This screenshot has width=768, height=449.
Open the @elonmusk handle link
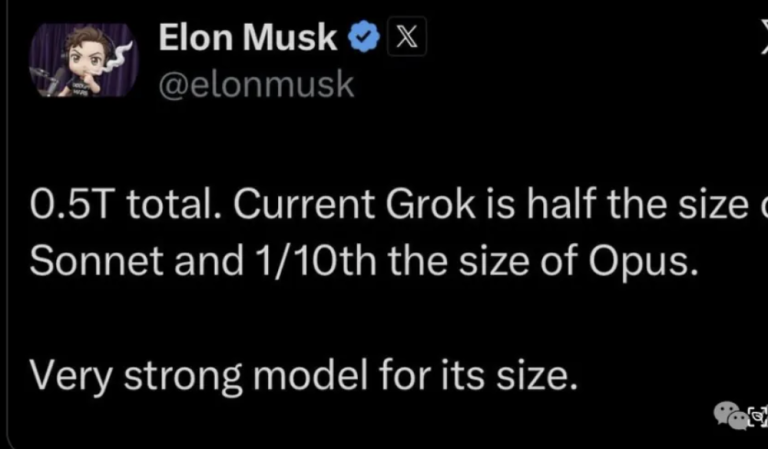[x=257, y=84]
